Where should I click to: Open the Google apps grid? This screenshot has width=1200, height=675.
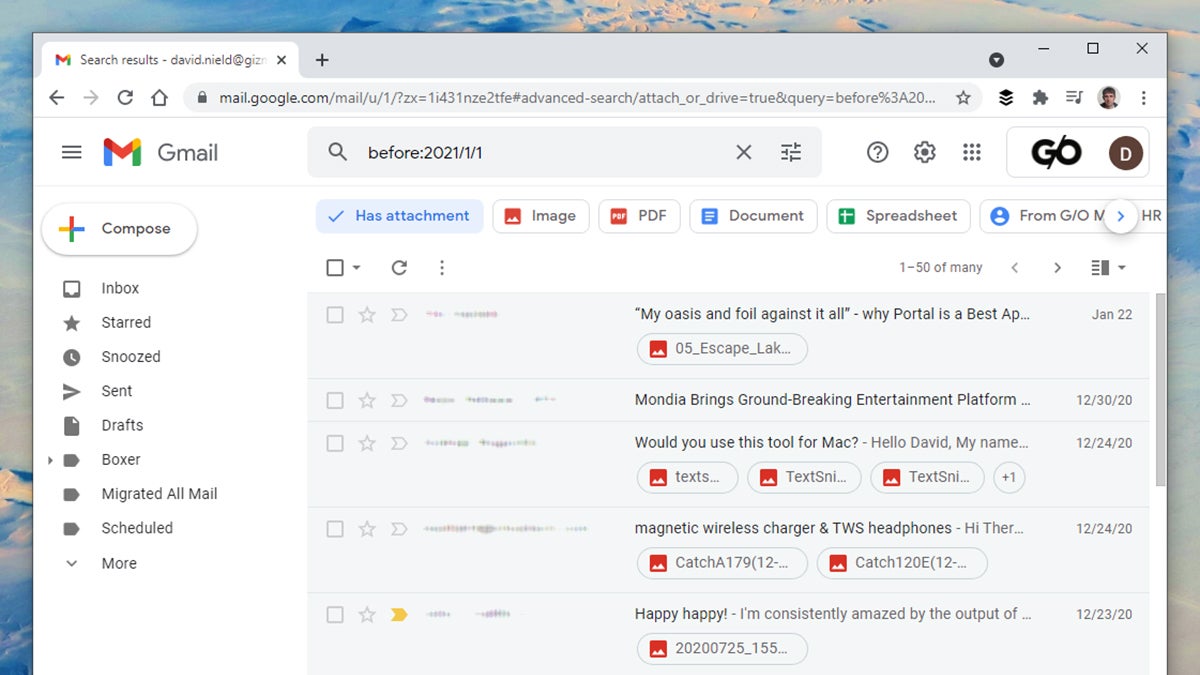[971, 152]
